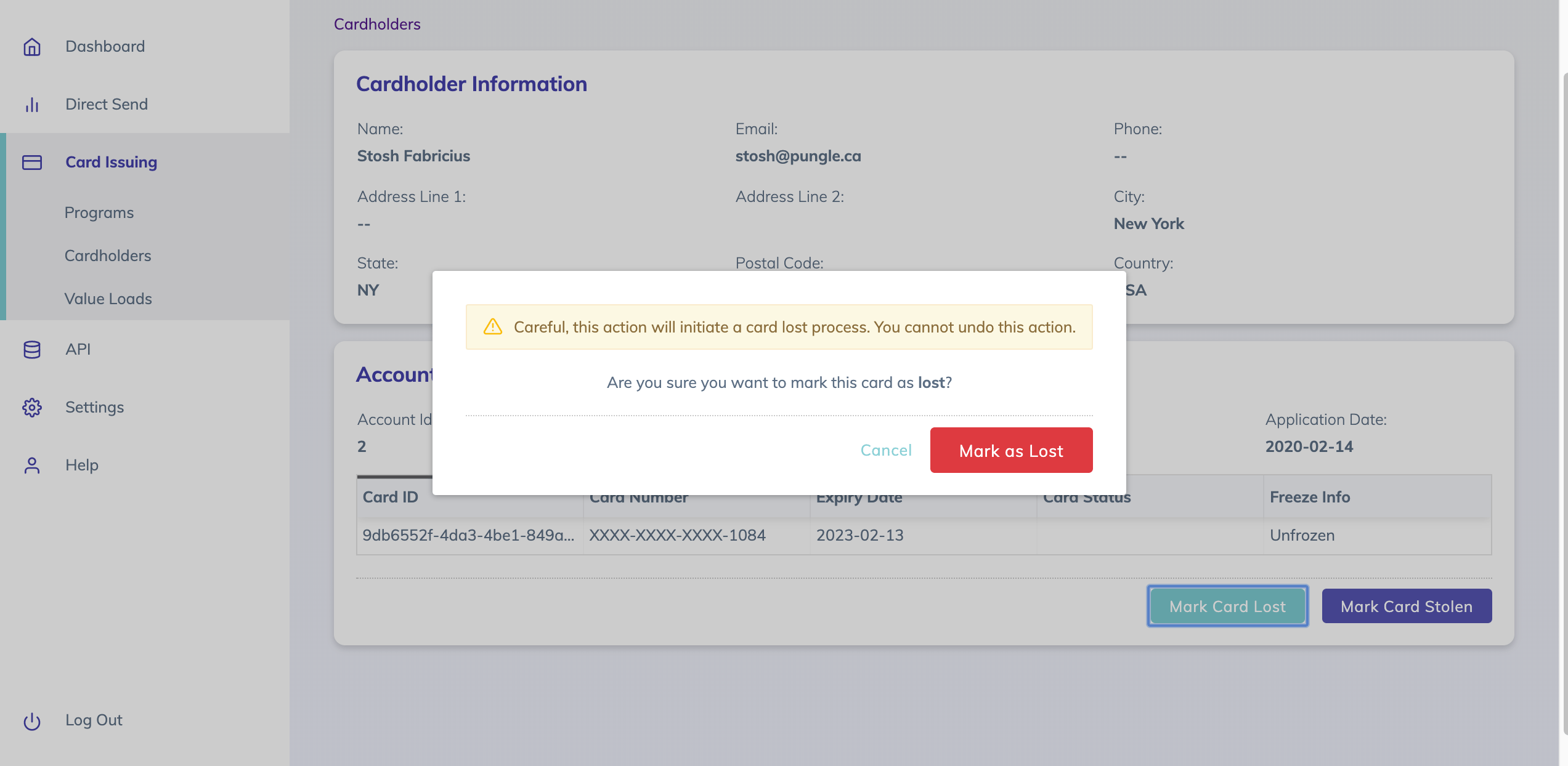Click the Card ID column header

tap(389, 497)
